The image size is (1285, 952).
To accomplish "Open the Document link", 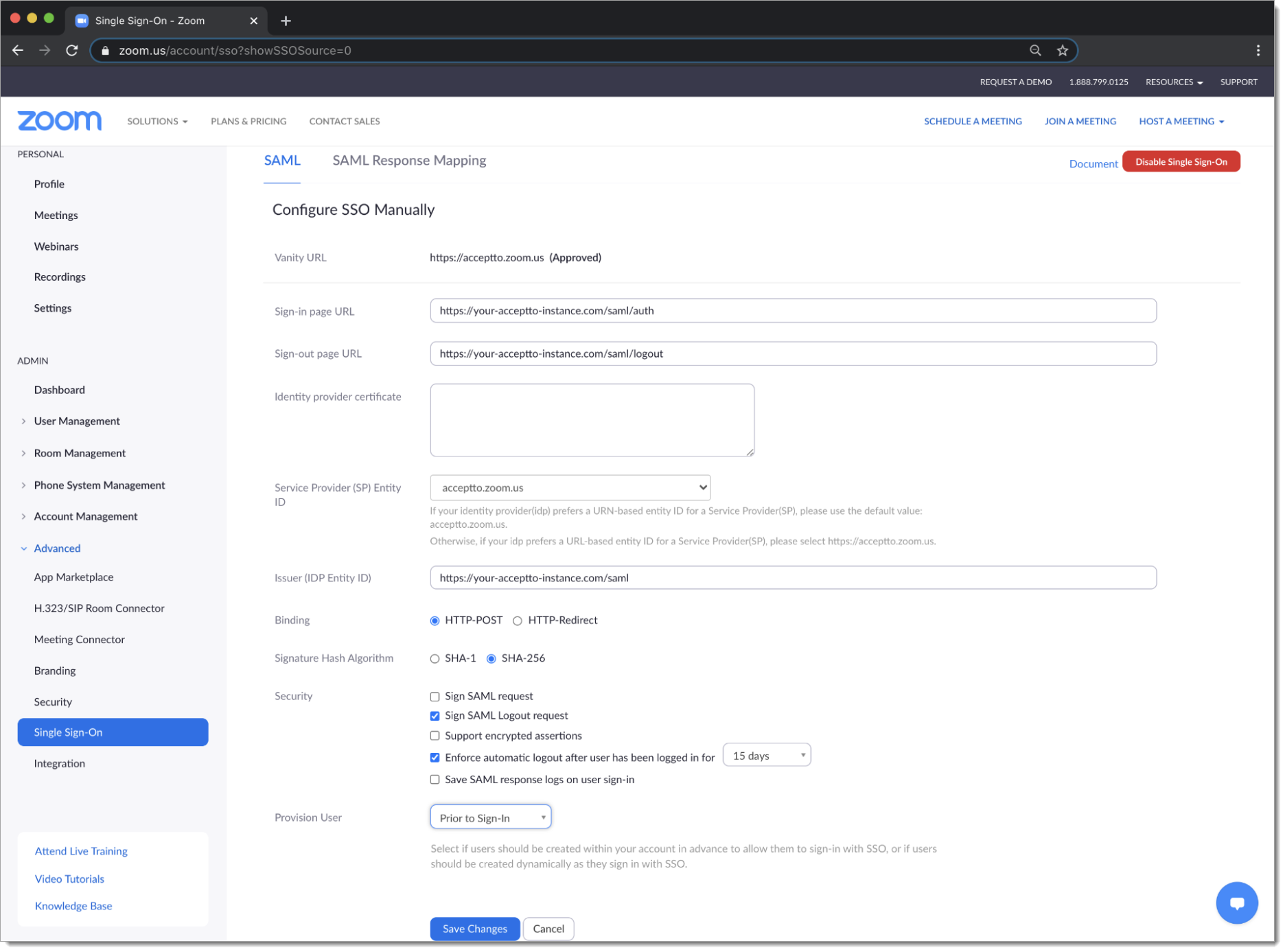I will (x=1093, y=163).
